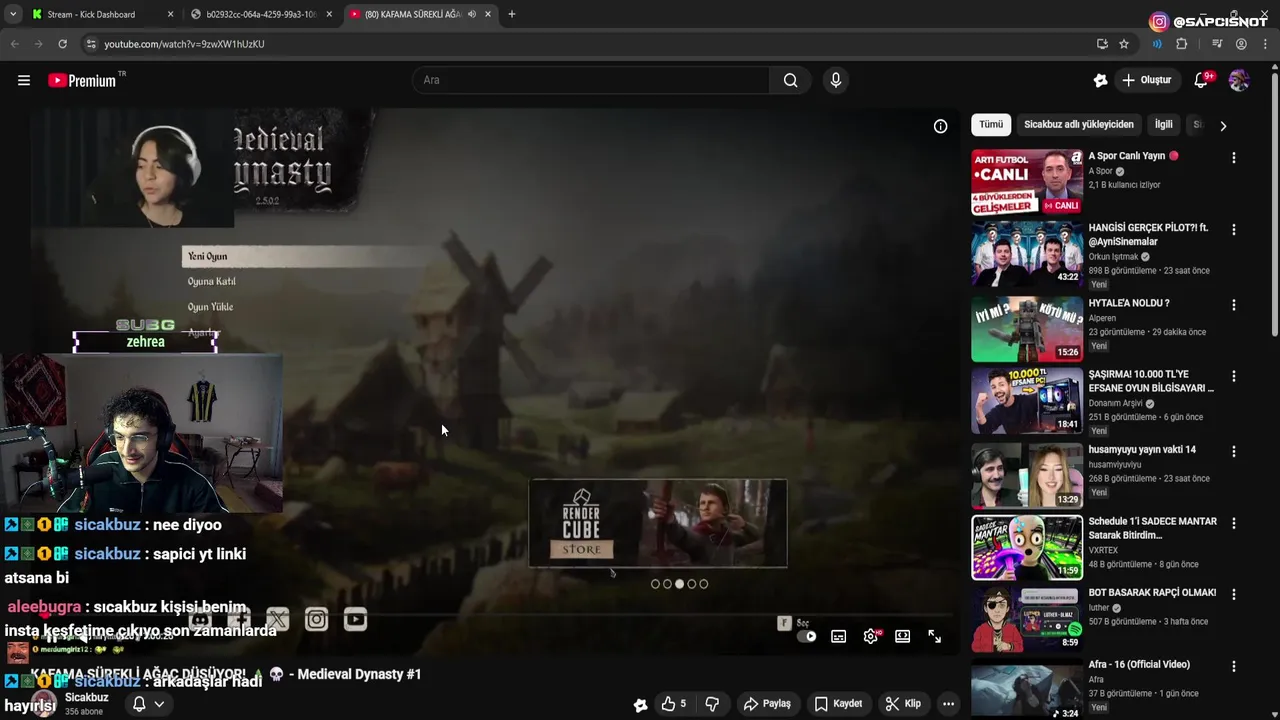The height and width of the screenshot is (720, 1280).
Task: Click the install app icon in address bar
Action: 1102,44
